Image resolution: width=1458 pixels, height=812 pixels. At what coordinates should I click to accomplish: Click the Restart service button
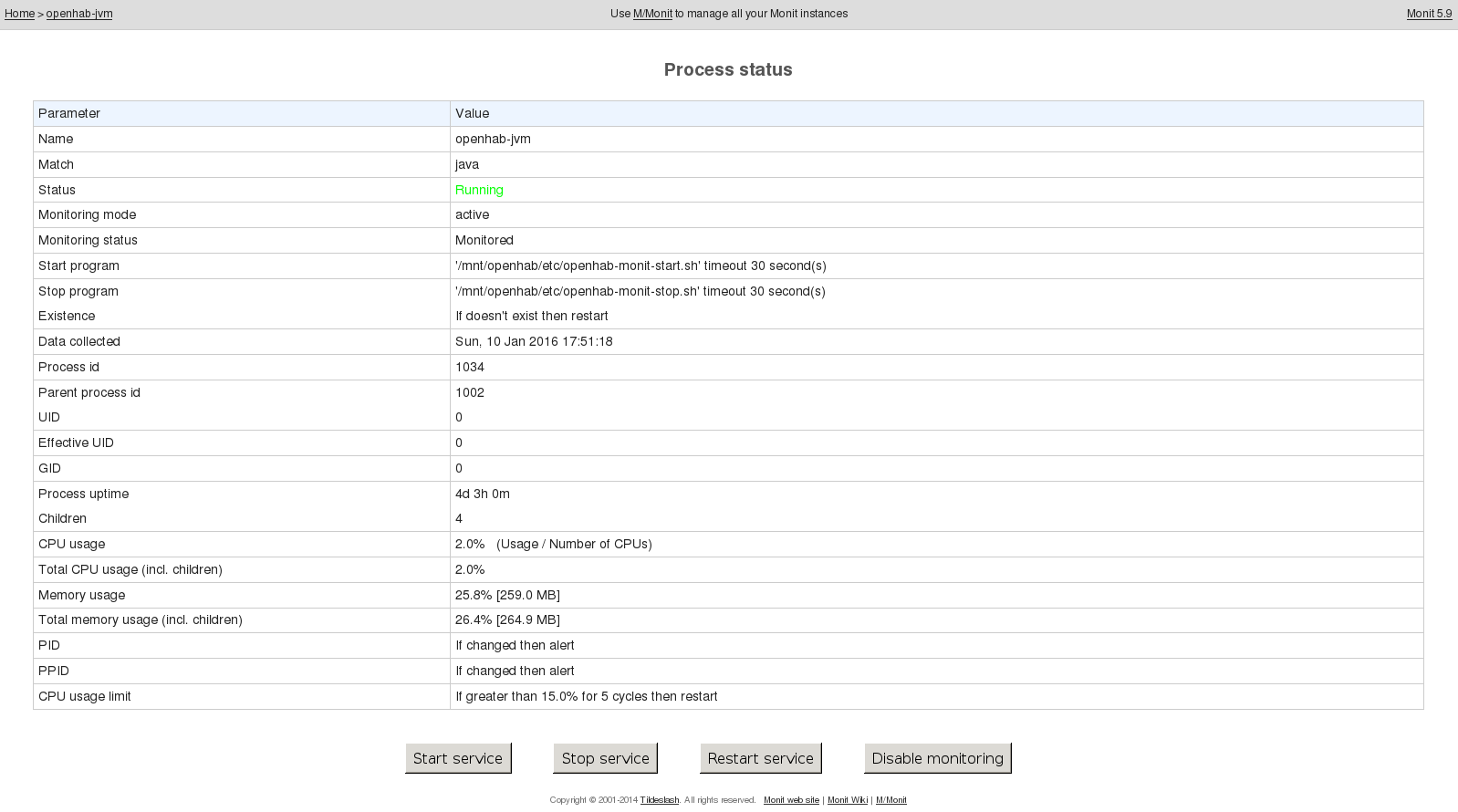coord(760,758)
